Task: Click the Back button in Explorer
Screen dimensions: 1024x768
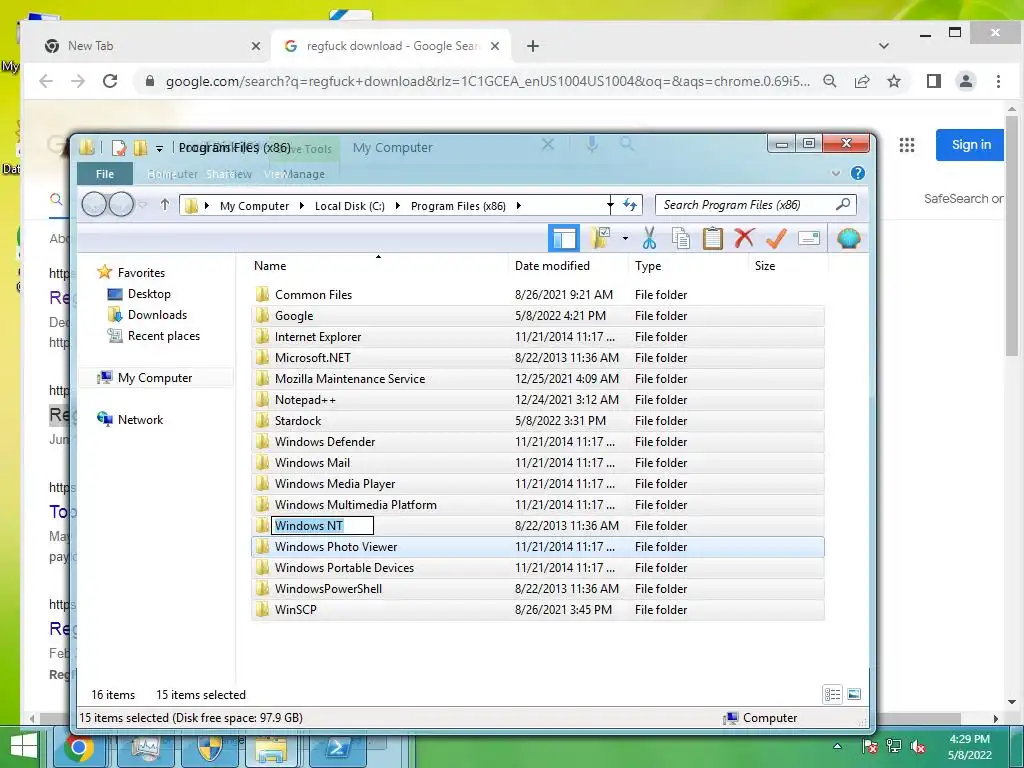Action: (x=94, y=205)
